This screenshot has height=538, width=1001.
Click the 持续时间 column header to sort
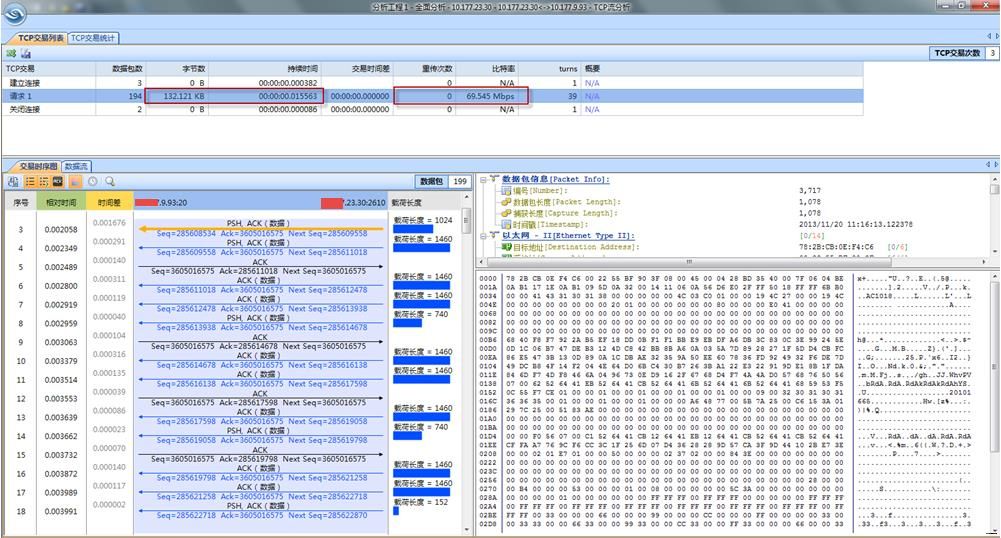(299, 68)
